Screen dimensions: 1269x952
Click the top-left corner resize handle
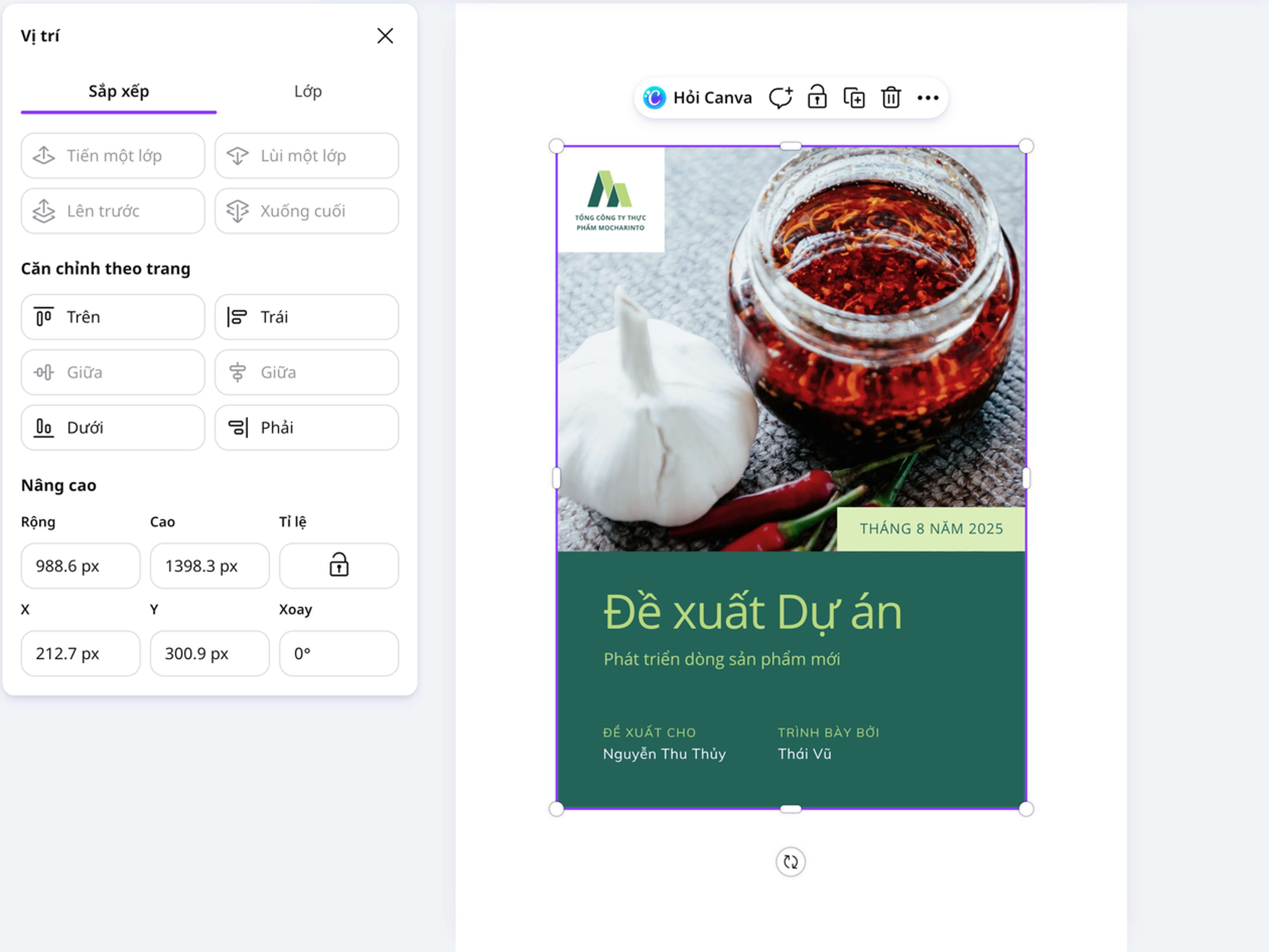click(557, 146)
